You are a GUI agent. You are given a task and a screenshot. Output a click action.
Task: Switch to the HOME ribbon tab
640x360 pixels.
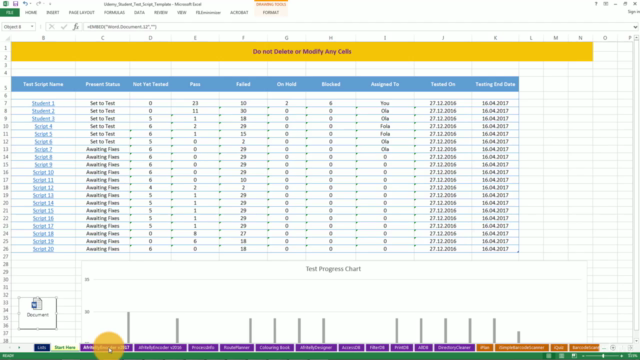31,13
